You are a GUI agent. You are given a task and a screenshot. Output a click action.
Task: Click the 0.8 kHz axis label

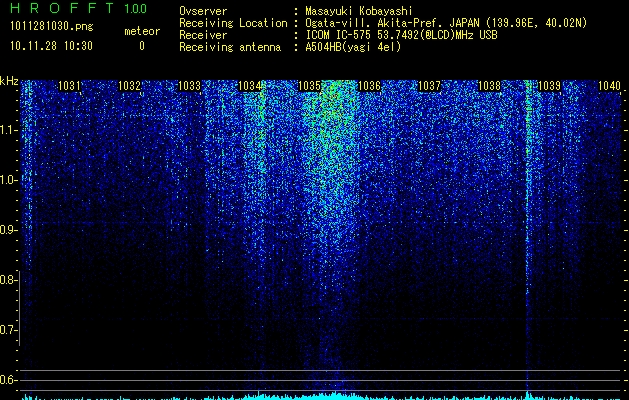(8, 280)
